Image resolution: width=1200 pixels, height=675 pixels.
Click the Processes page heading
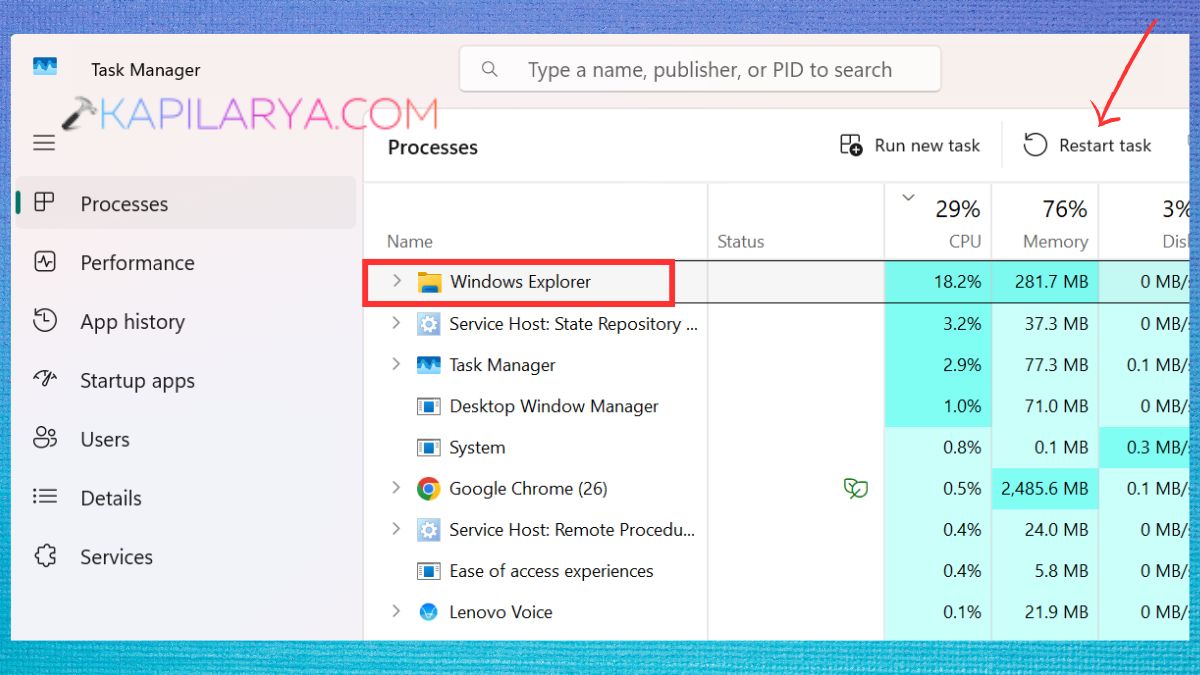(433, 147)
